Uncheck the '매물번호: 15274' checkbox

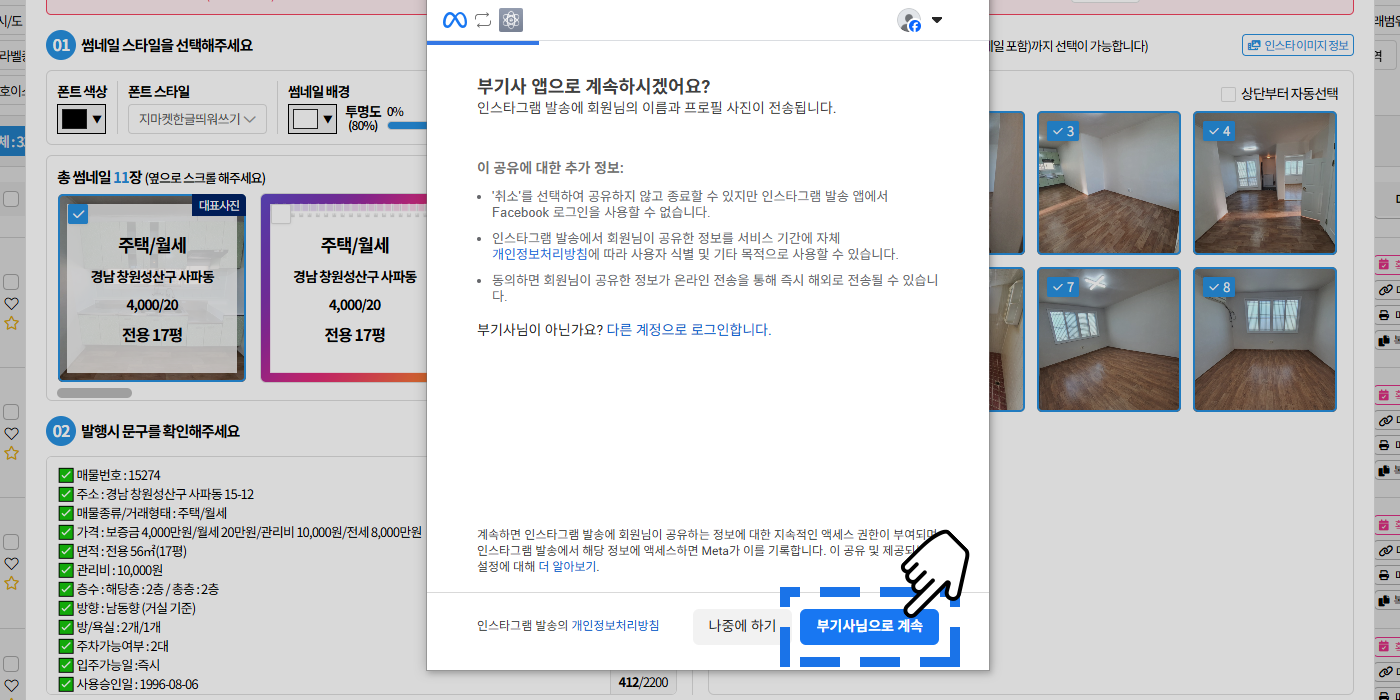click(67, 475)
